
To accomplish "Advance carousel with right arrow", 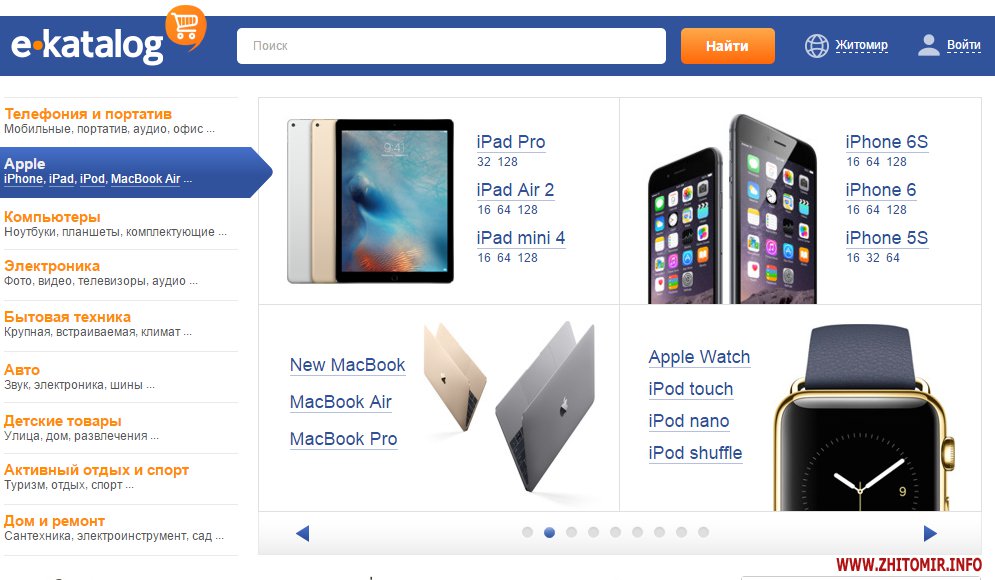I will tap(930, 533).
